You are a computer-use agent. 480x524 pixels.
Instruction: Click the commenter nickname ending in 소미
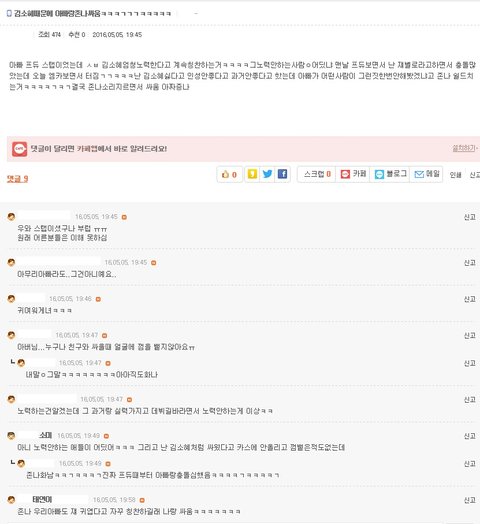pyautogui.click(x=45, y=435)
